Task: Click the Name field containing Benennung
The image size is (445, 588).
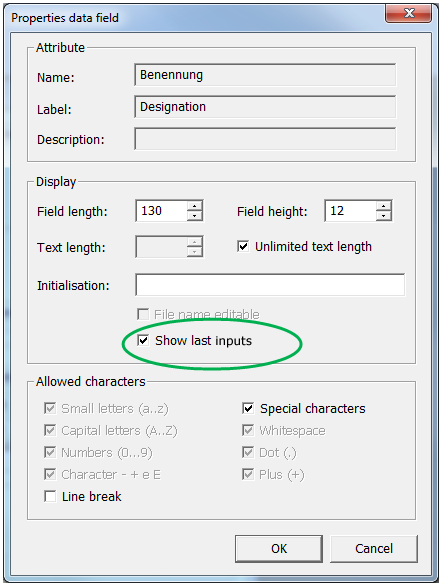Action: (x=265, y=75)
